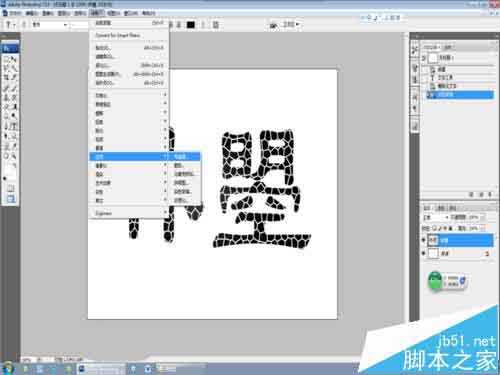
Task: Select the Stained Glass history state
Action: pyautogui.click(x=460, y=95)
